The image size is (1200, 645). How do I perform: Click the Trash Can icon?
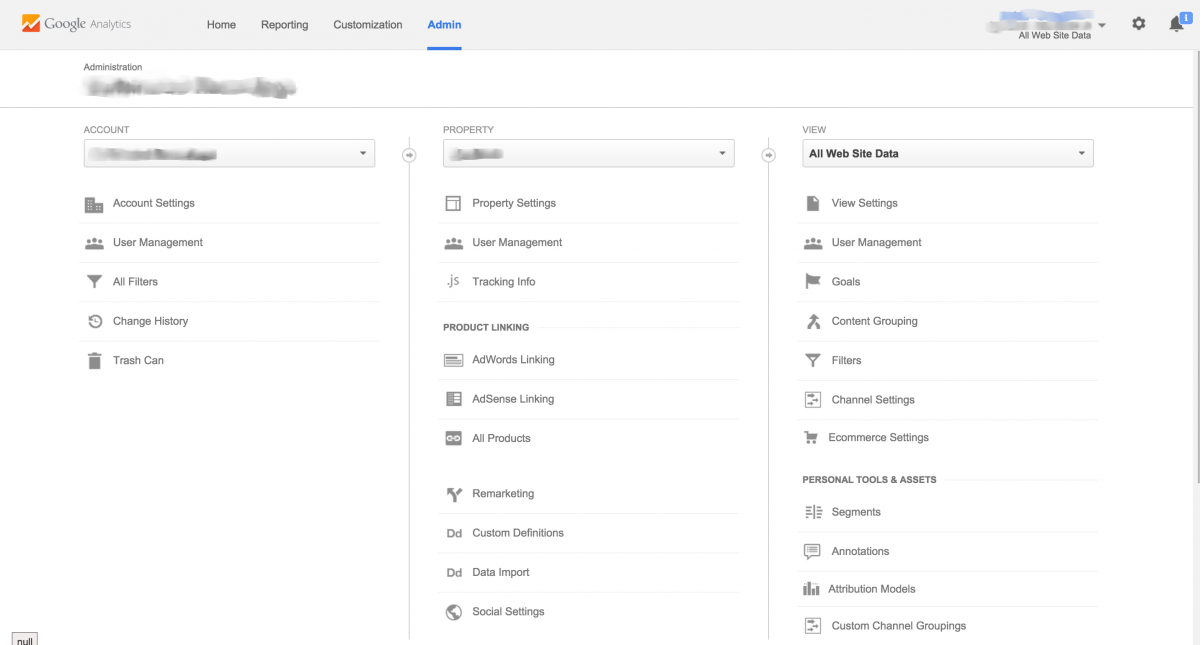[x=94, y=361]
